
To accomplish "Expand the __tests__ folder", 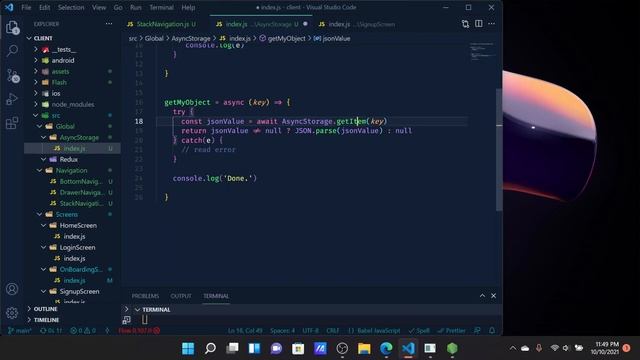I will (x=36, y=49).
